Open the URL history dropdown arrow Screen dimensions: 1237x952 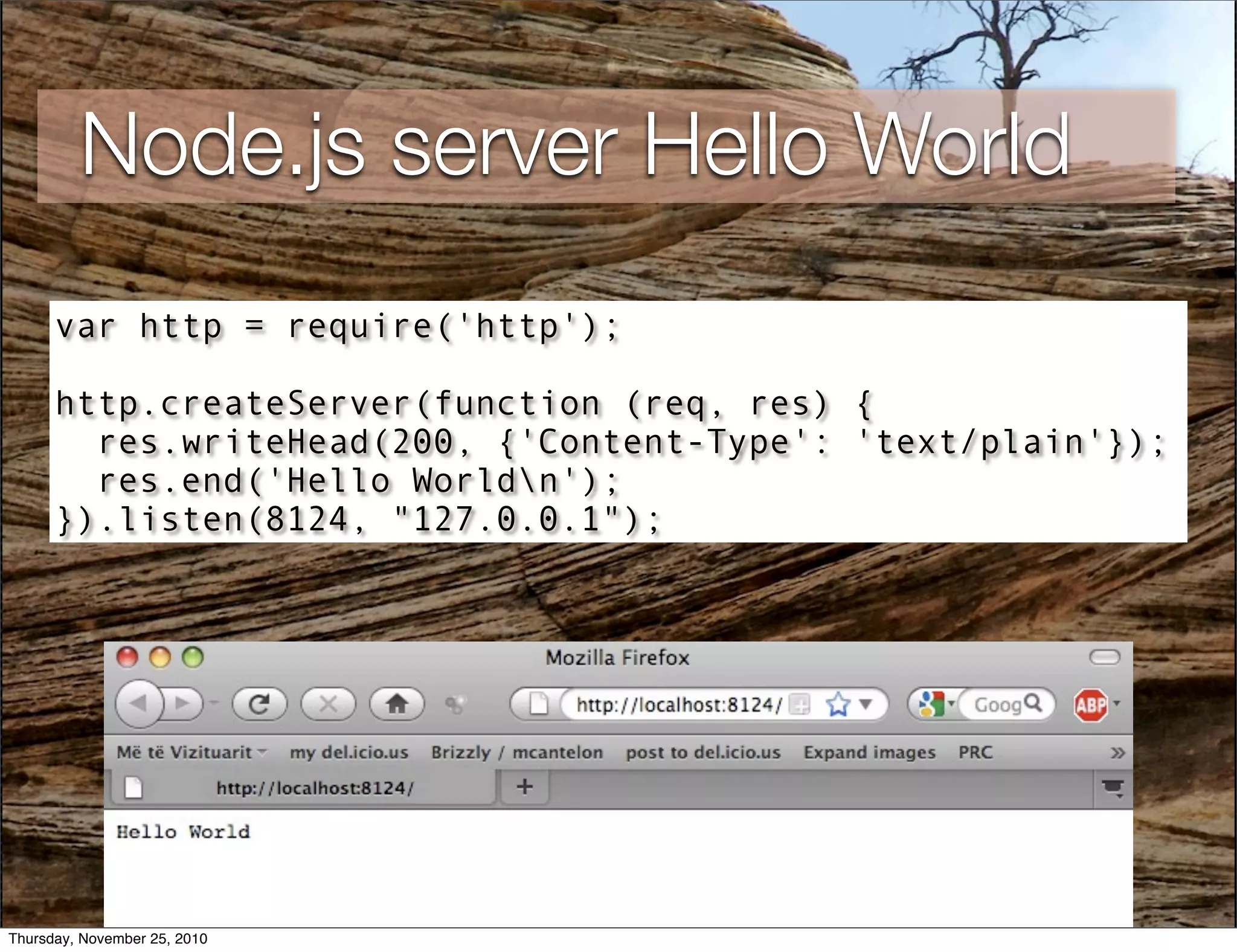[x=866, y=704]
